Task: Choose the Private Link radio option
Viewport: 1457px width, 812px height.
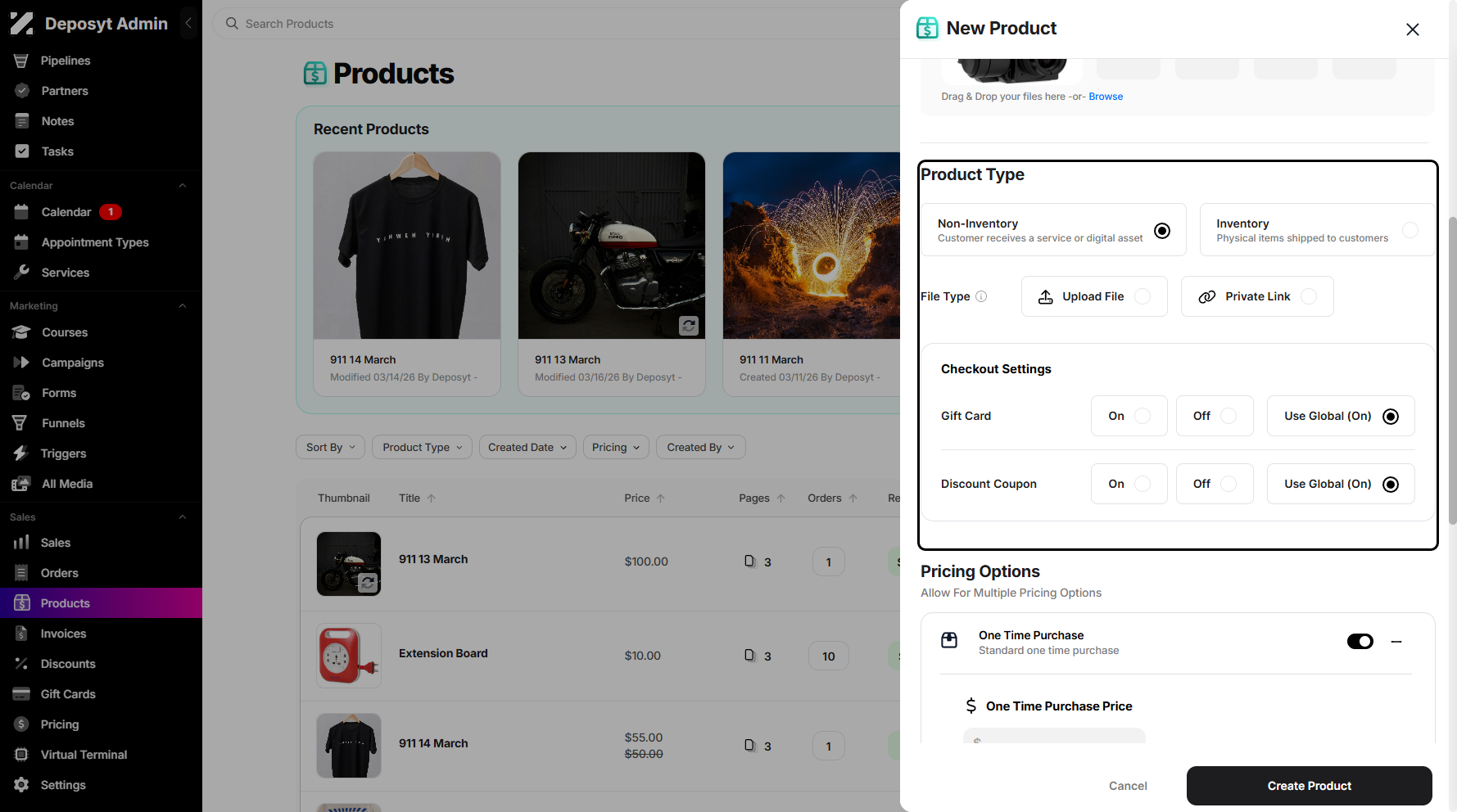Action: coord(1309,296)
